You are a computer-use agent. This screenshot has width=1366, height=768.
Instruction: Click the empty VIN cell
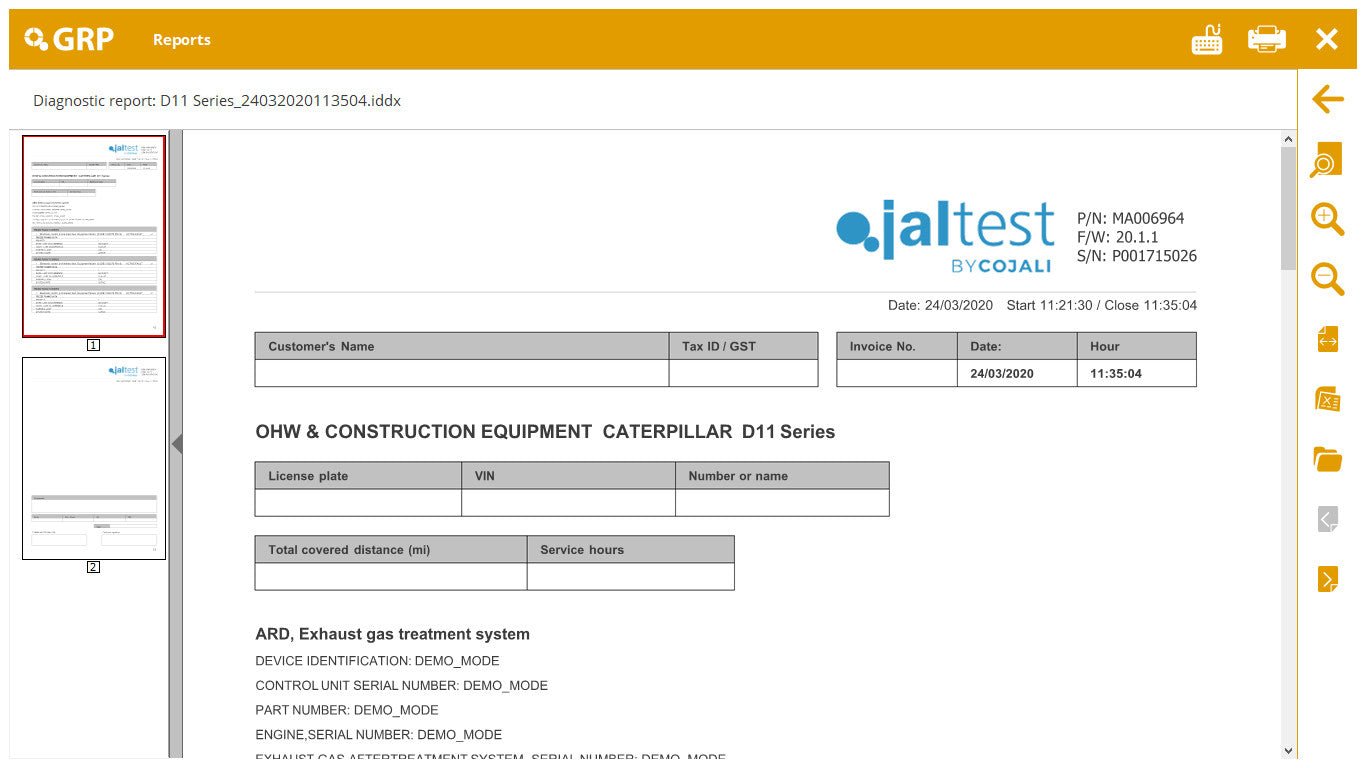point(567,503)
